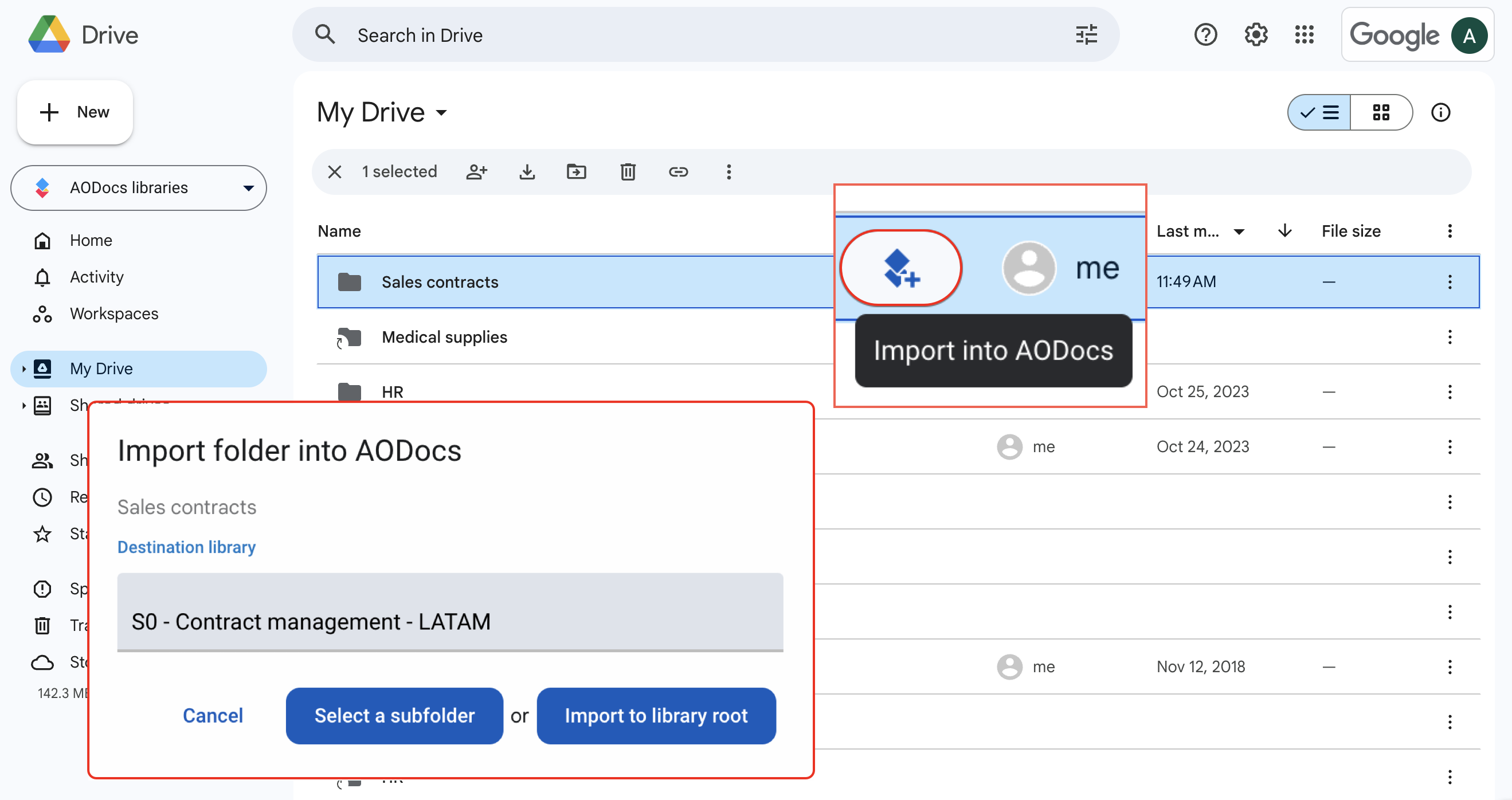Click the Spam icon in sidebar
Image resolution: width=1512 pixels, height=800 pixels.
[42, 589]
